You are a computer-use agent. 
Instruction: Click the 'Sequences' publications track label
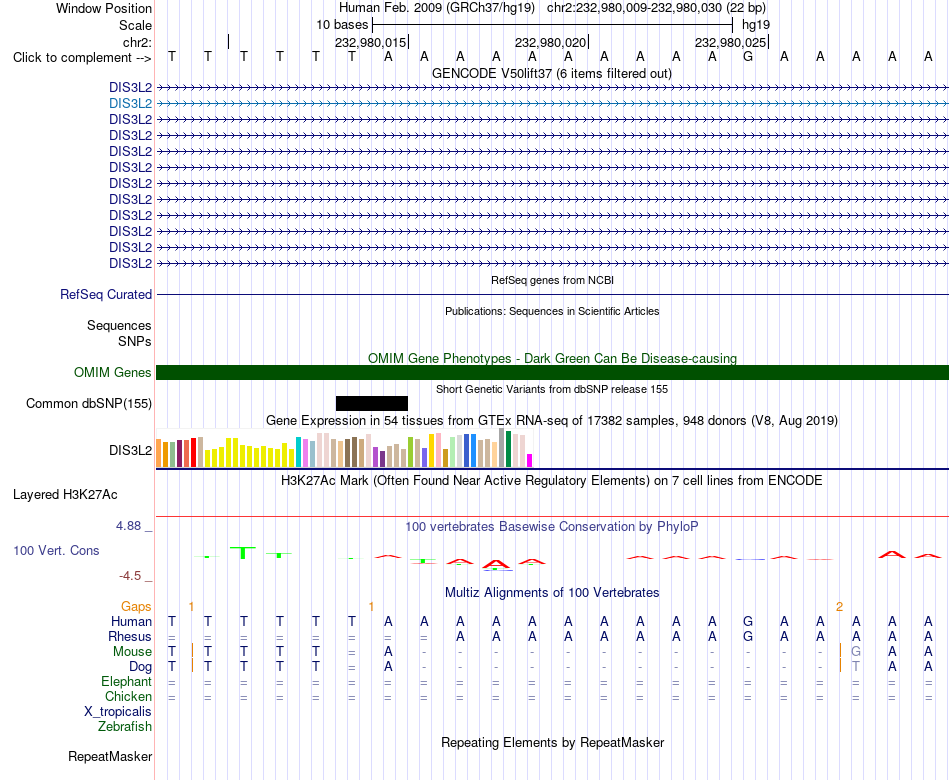119,325
